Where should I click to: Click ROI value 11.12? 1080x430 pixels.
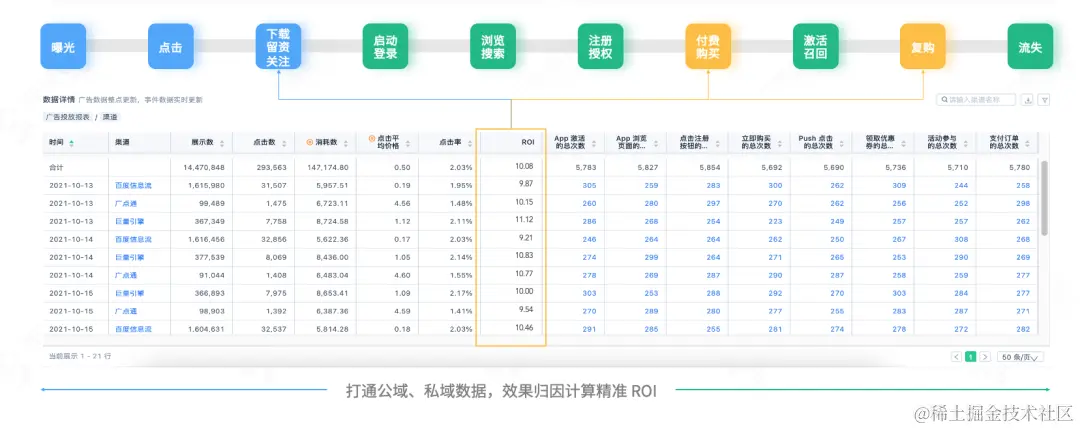524,219
